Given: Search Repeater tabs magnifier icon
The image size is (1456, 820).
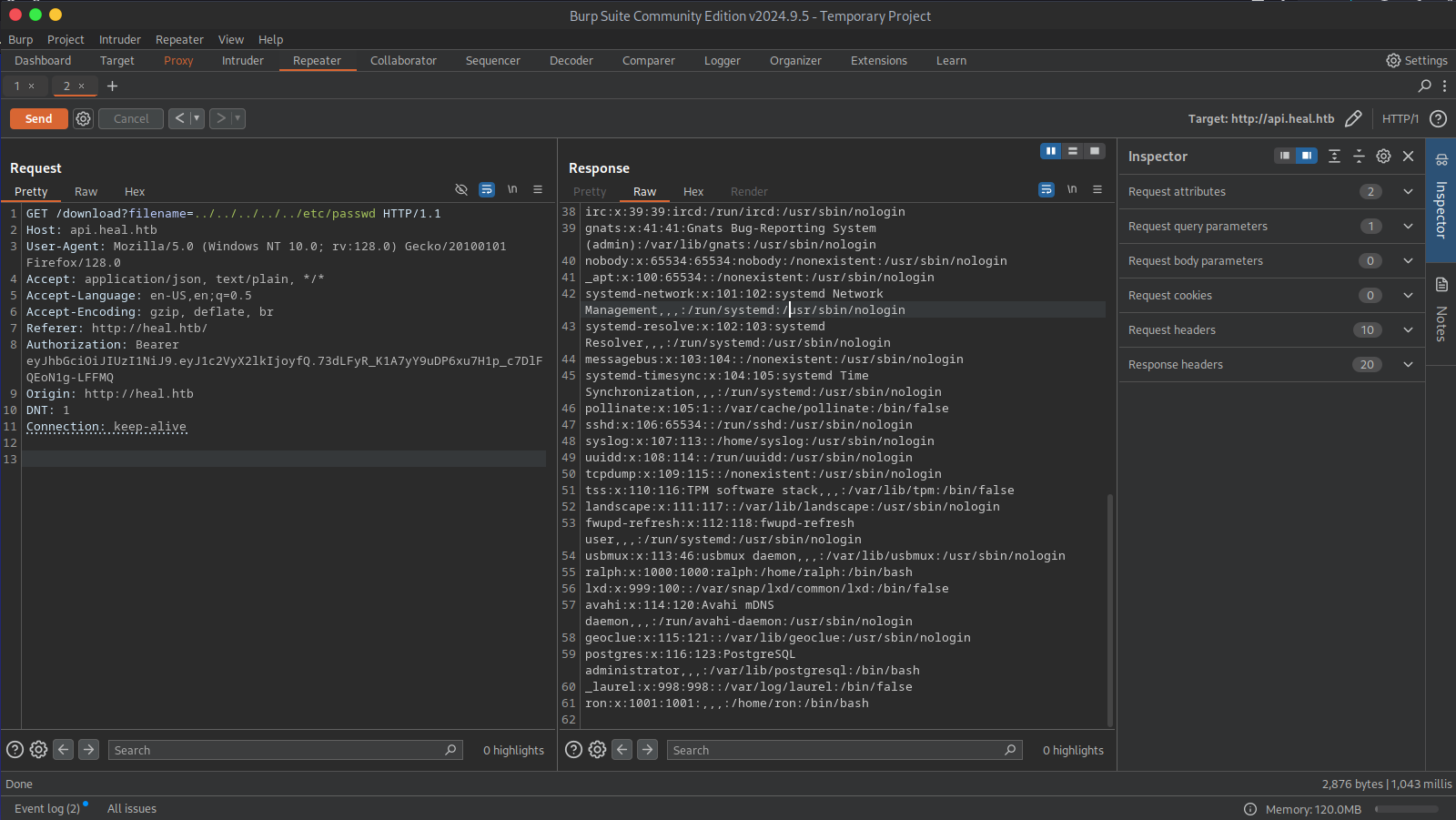Looking at the screenshot, I should (x=1424, y=86).
